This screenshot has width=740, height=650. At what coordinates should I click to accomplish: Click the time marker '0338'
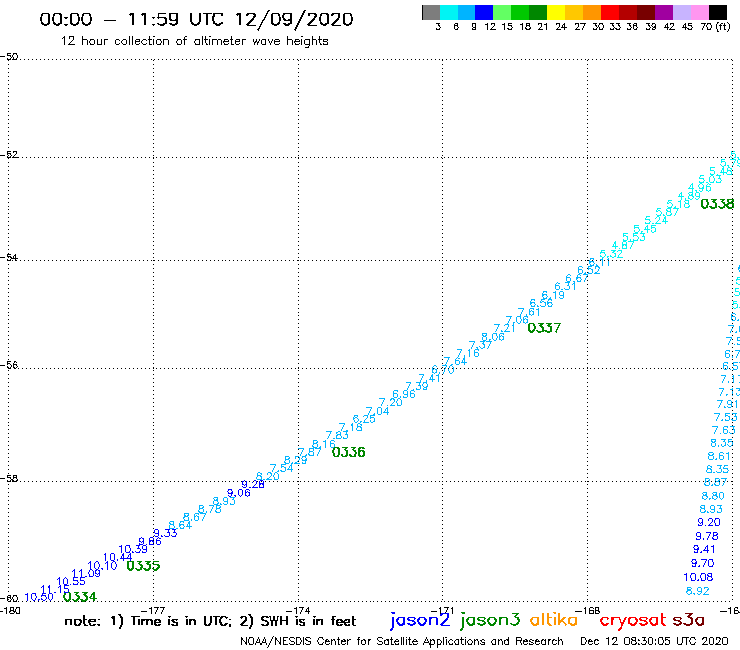717,204
